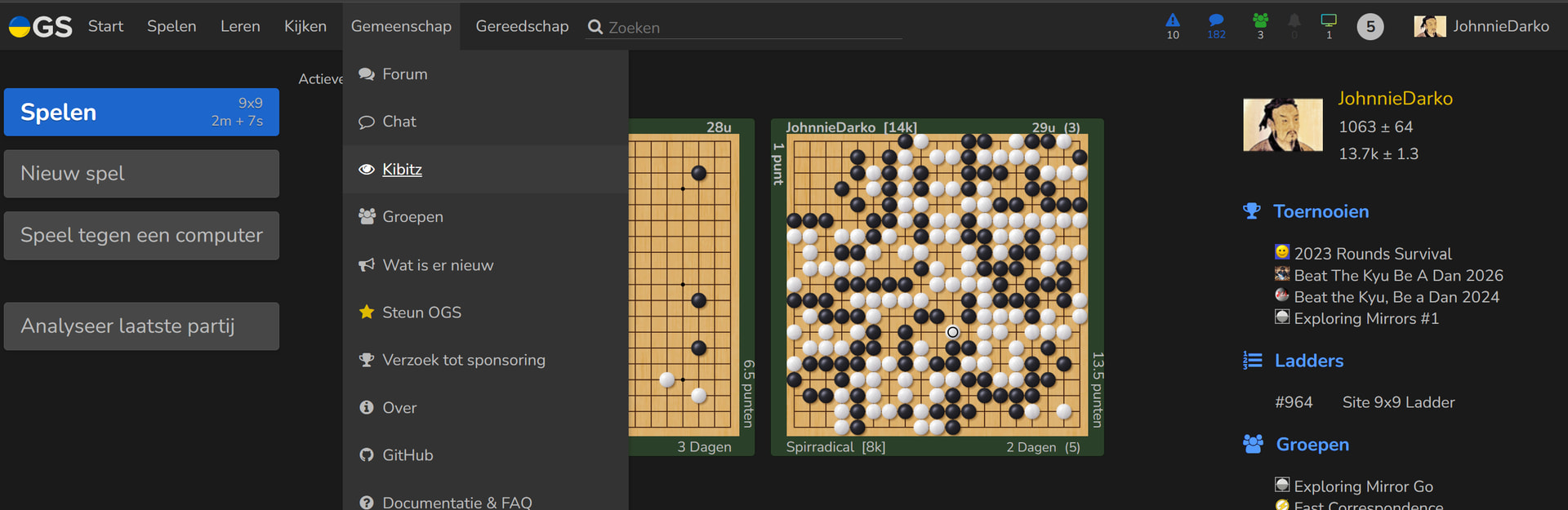Open the Beat The Kyu 2026 tournament

(1398, 276)
